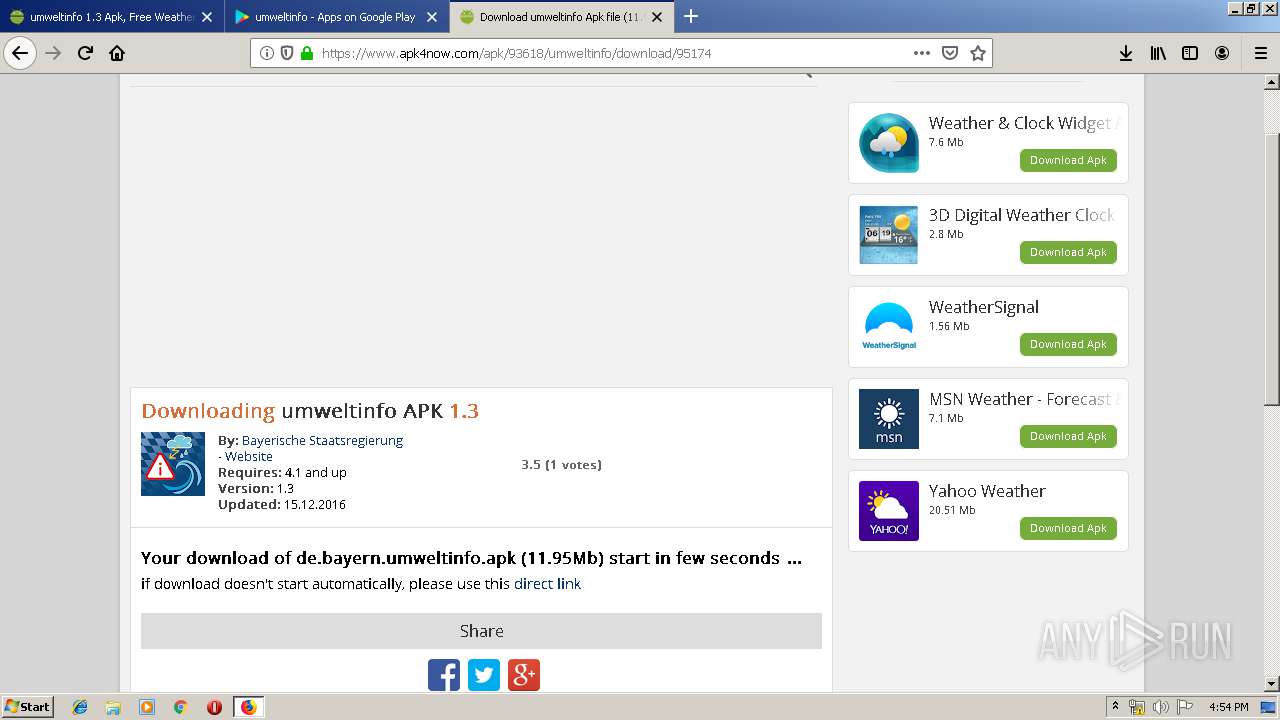
Task: Open tracking protection shield in address bar
Action: point(287,53)
